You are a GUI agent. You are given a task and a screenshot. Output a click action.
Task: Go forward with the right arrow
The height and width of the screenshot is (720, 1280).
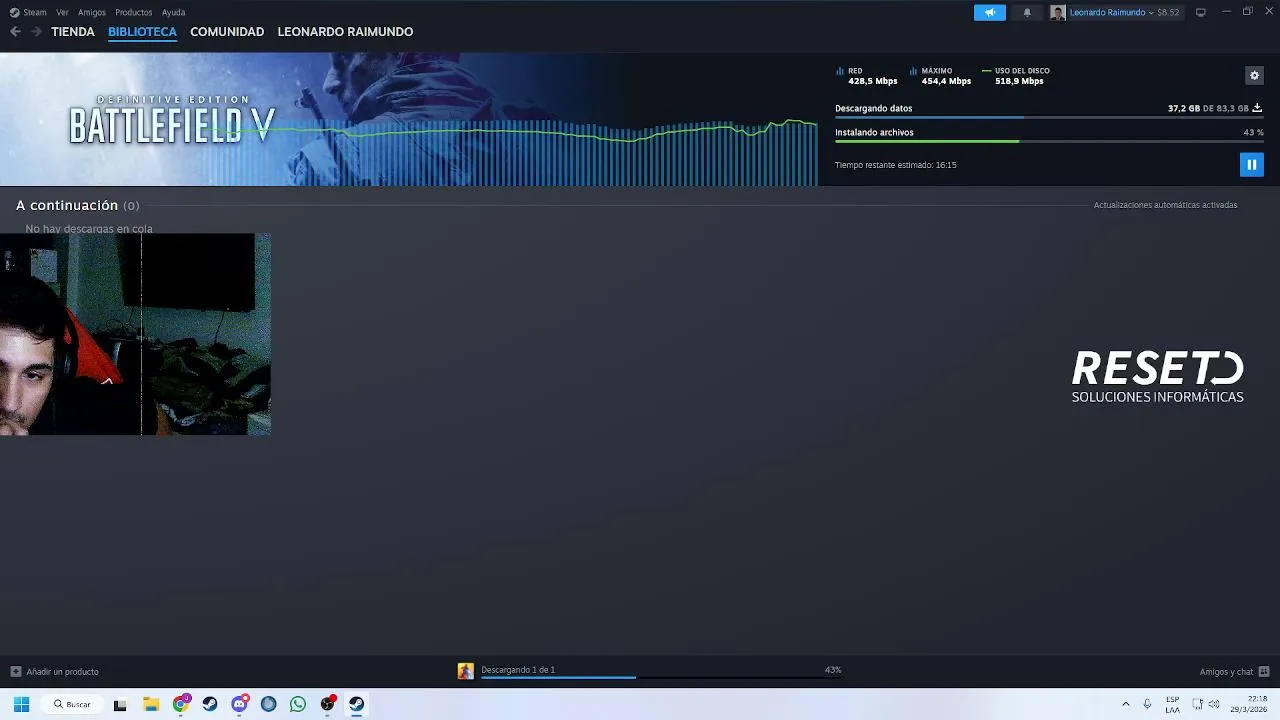pyautogui.click(x=36, y=32)
